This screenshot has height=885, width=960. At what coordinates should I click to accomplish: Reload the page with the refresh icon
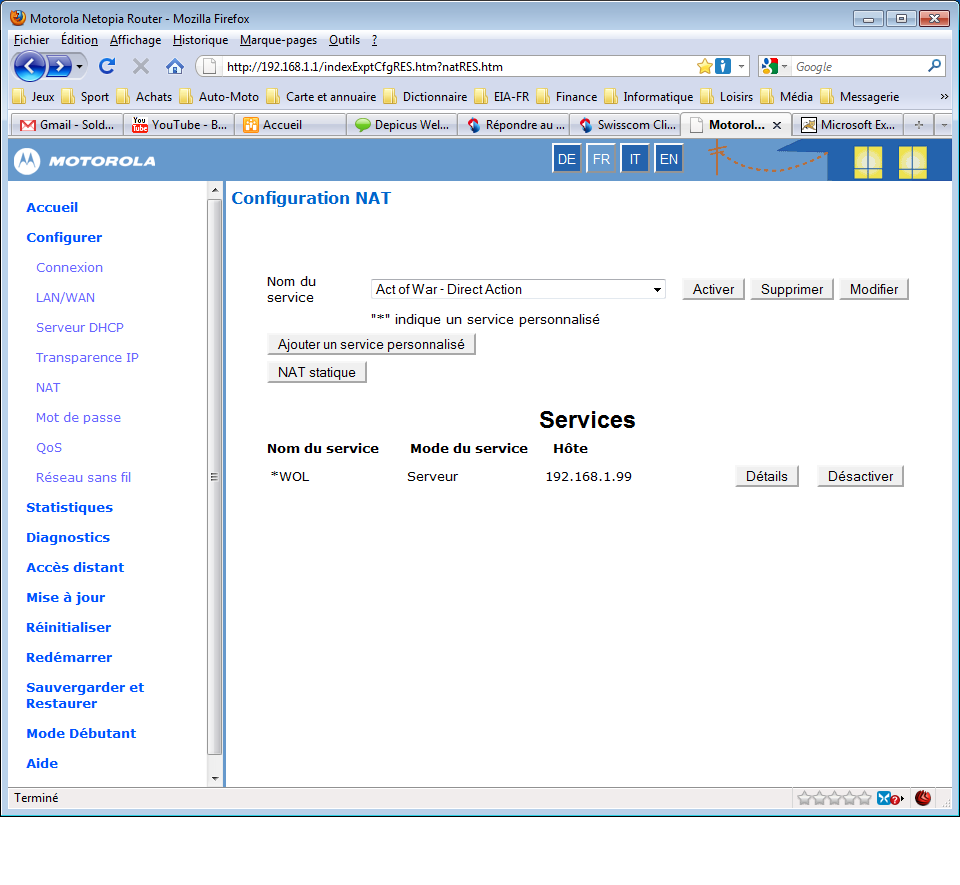coord(107,67)
